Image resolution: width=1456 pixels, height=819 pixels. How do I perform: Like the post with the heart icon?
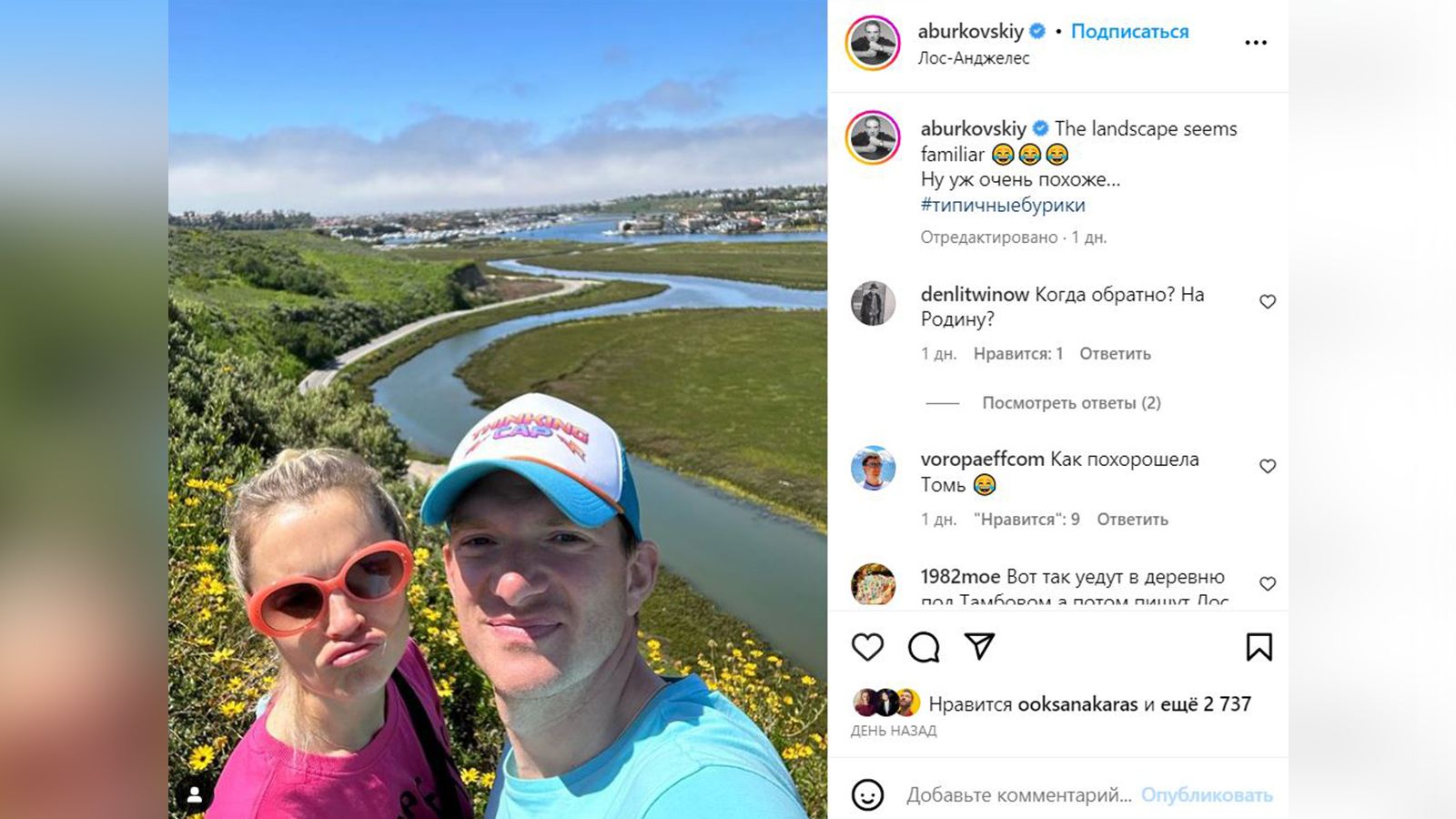[867, 647]
